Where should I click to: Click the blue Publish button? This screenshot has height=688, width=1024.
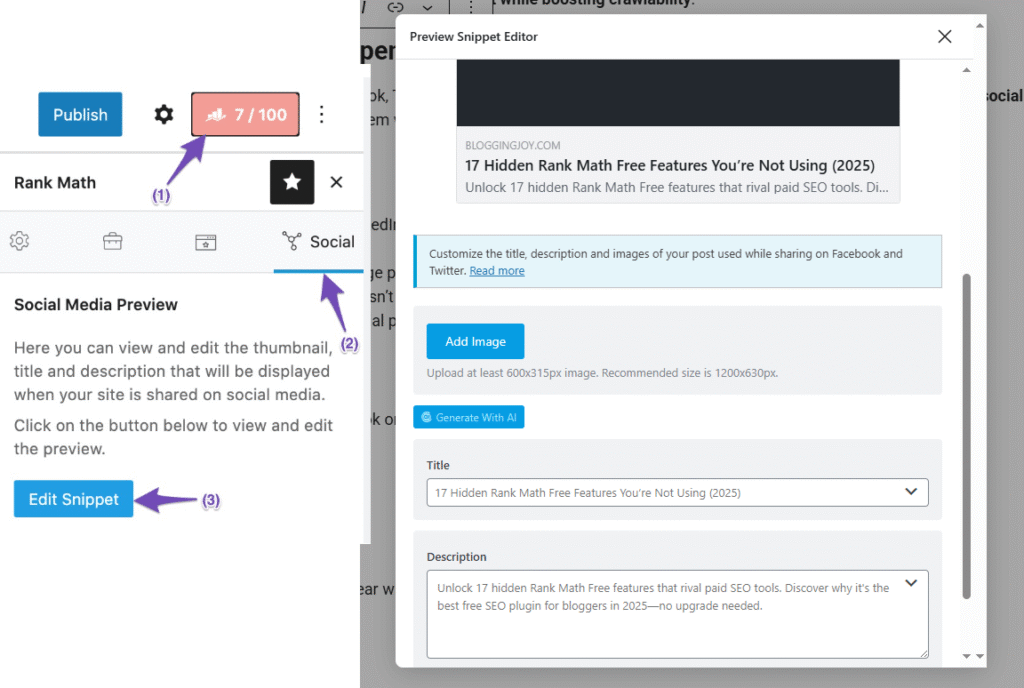(80, 114)
